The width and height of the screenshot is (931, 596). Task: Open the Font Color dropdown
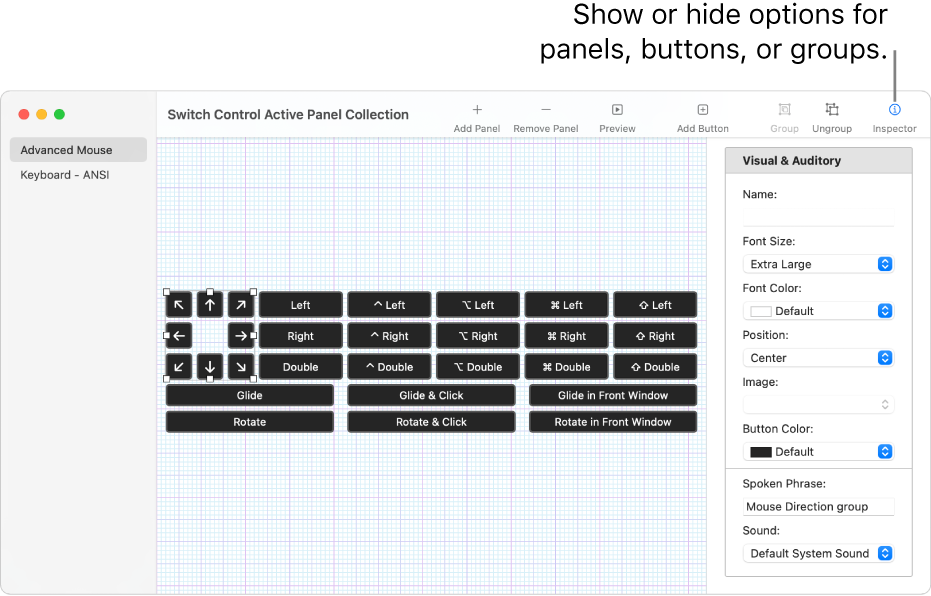(818, 311)
